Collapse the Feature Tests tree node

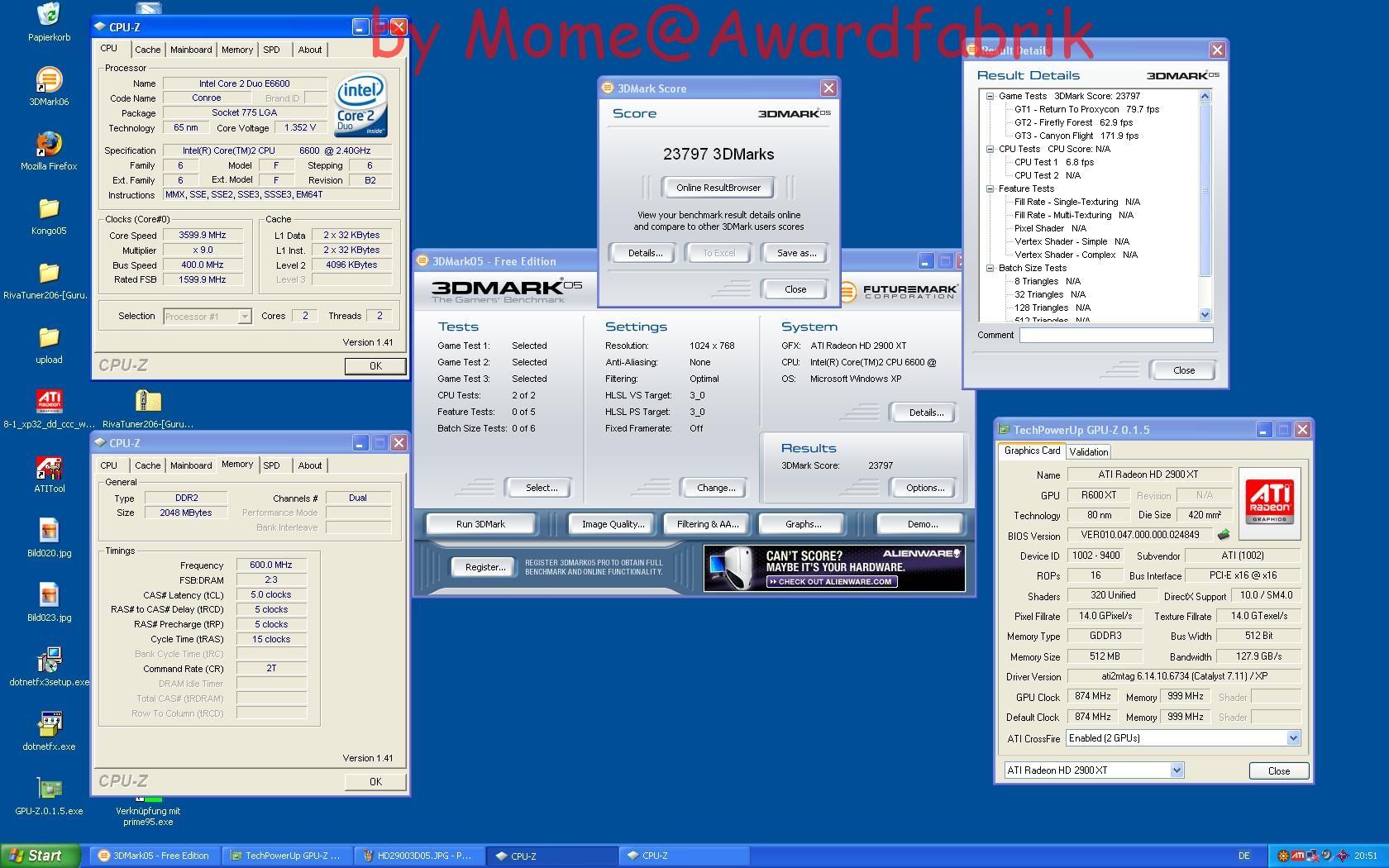click(x=990, y=188)
